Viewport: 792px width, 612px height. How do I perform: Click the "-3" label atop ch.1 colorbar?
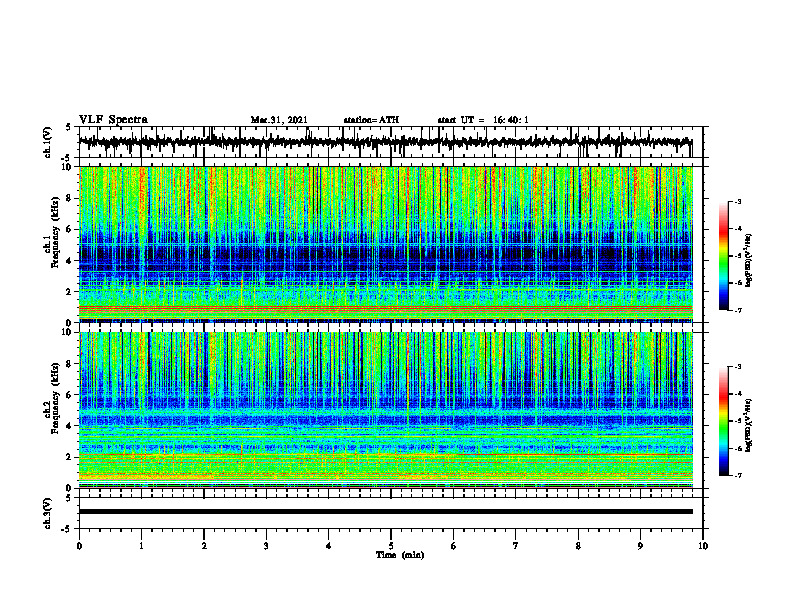(x=738, y=201)
